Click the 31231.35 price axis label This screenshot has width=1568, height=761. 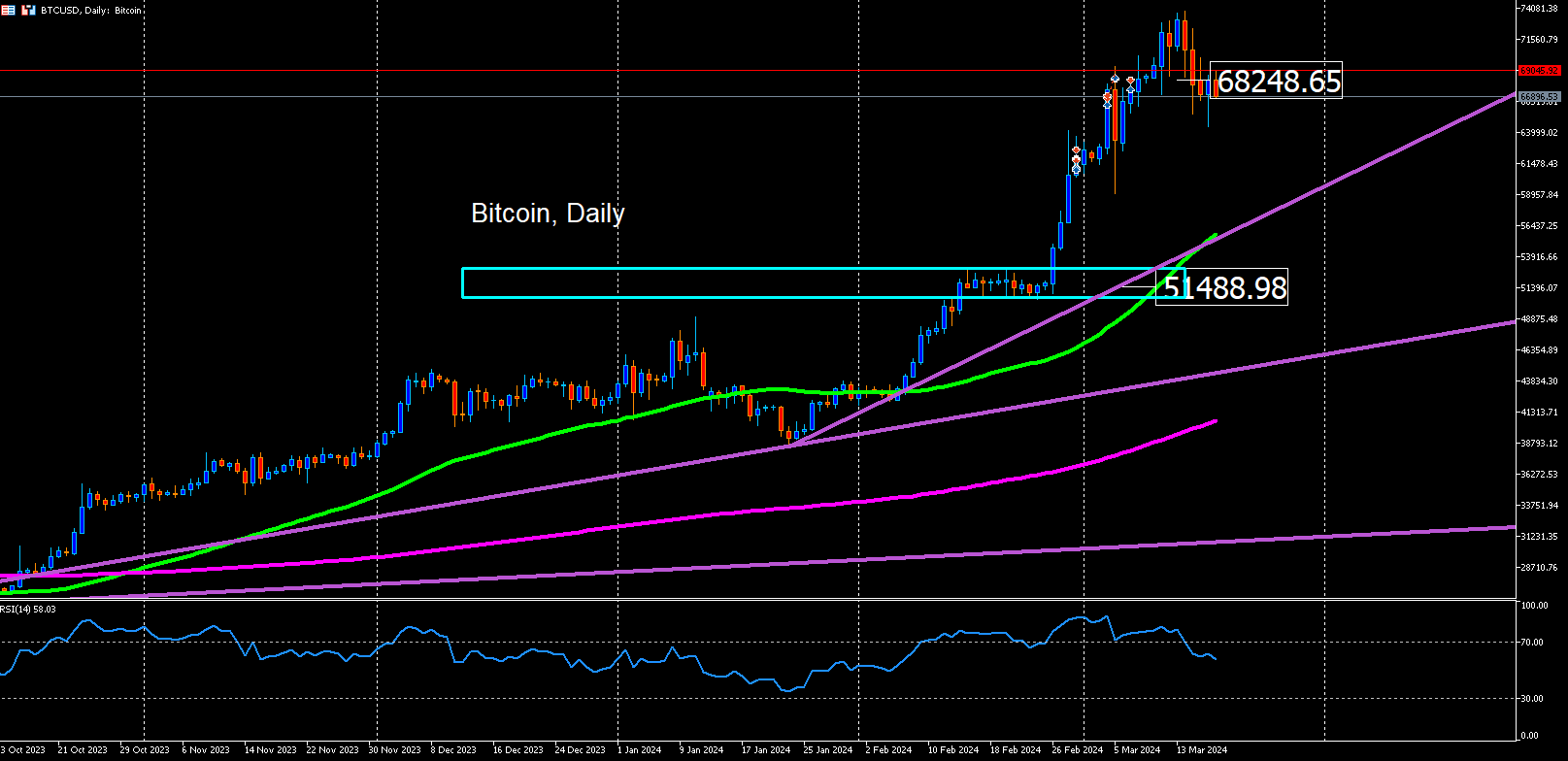click(1539, 536)
